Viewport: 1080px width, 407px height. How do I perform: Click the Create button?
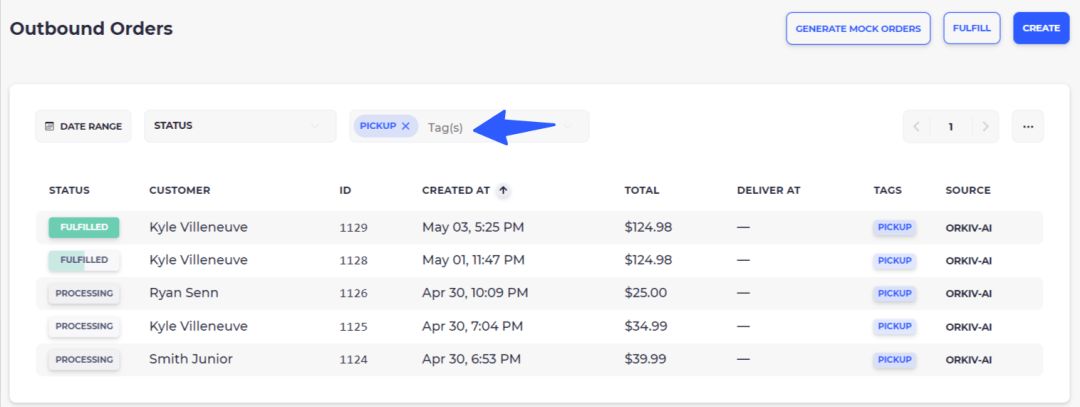coord(1041,28)
